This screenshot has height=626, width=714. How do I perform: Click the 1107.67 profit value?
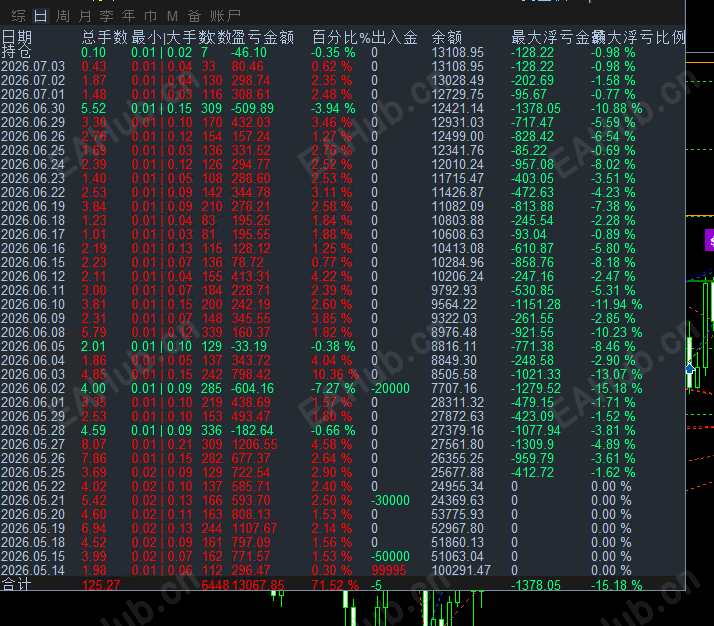(255, 529)
